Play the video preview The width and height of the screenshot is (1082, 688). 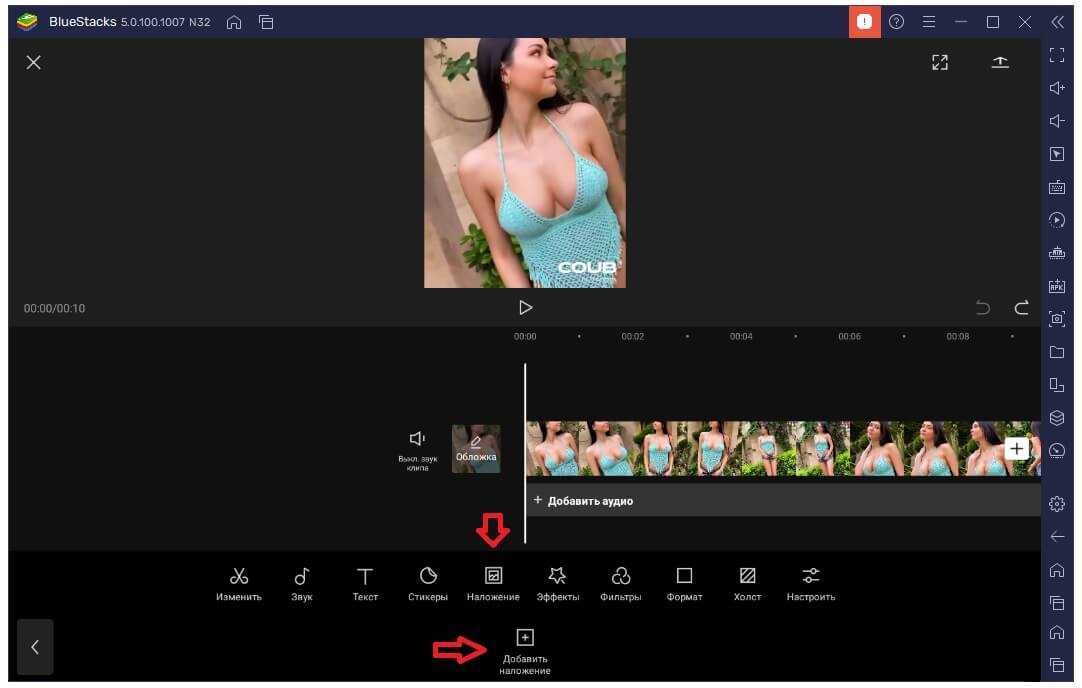pyautogui.click(x=525, y=308)
